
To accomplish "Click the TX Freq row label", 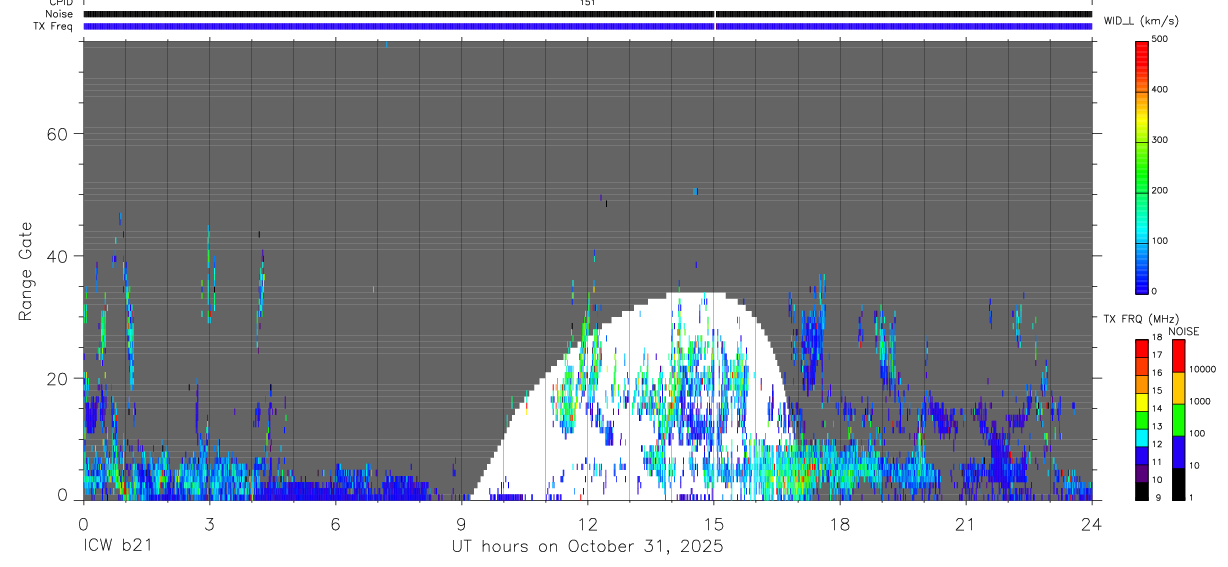I will point(53,26).
